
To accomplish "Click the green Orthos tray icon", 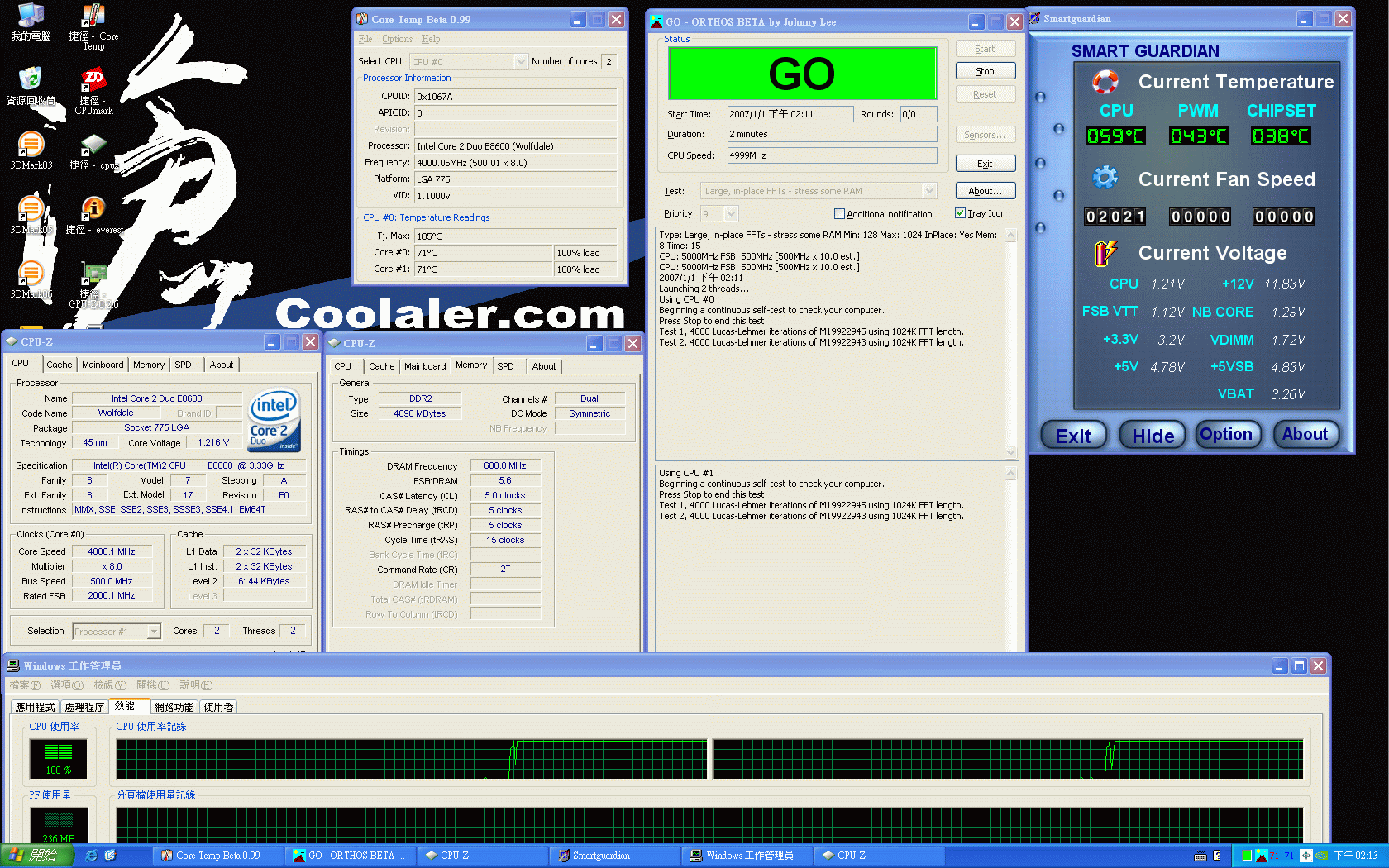I will click(x=1246, y=856).
